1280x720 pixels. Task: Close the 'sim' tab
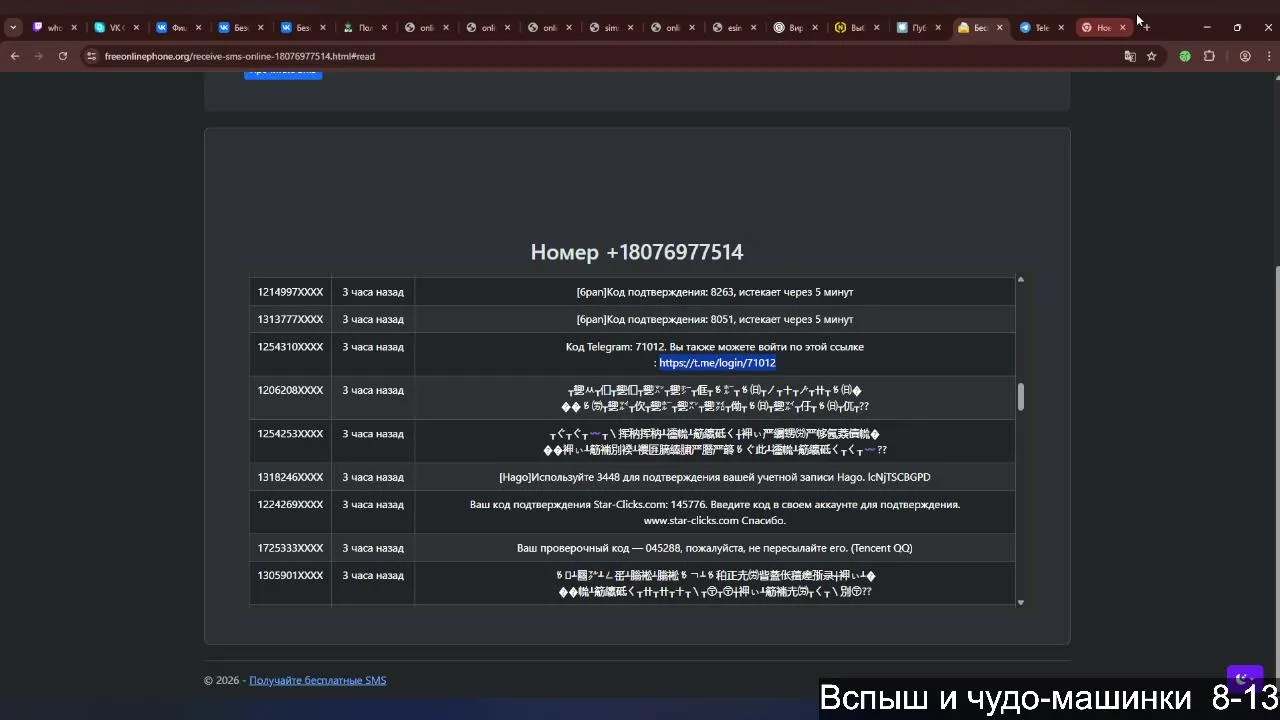point(630,28)
